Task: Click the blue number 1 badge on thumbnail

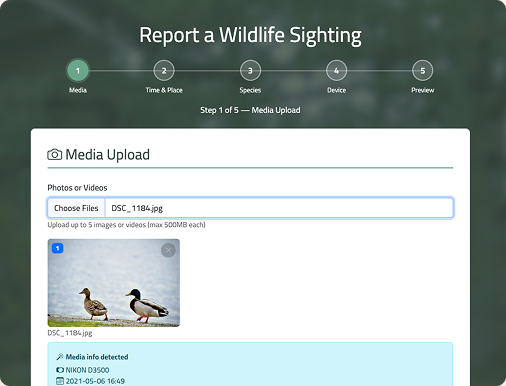Action: tap(57, 248)
